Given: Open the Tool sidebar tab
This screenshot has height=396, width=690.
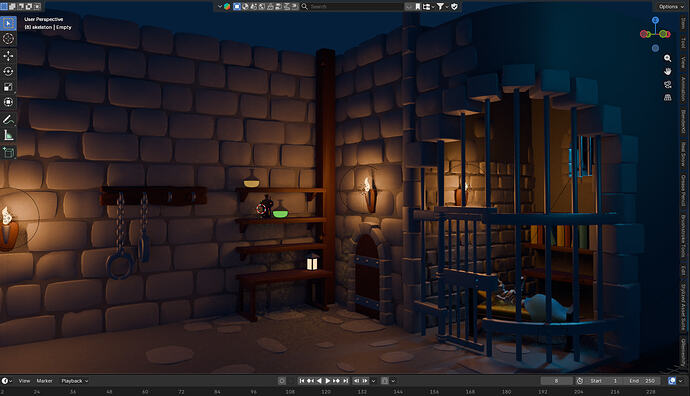Looking at the screenshot, I should [683, 42].
